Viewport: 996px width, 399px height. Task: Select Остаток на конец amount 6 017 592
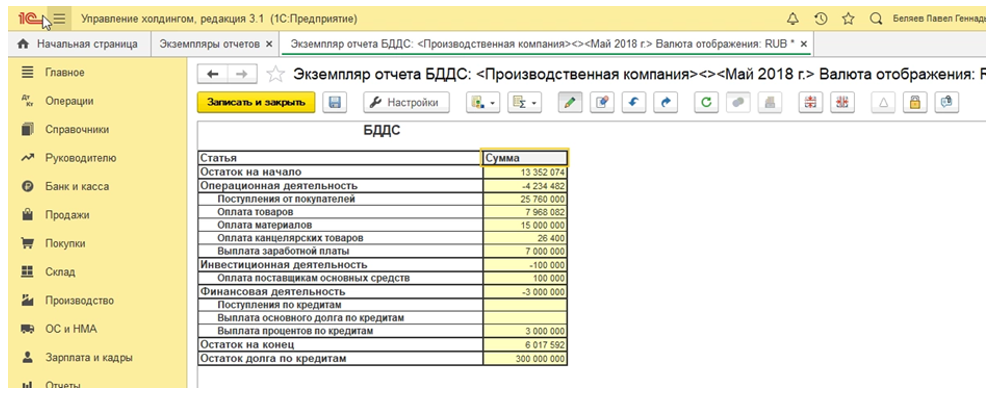525,345
